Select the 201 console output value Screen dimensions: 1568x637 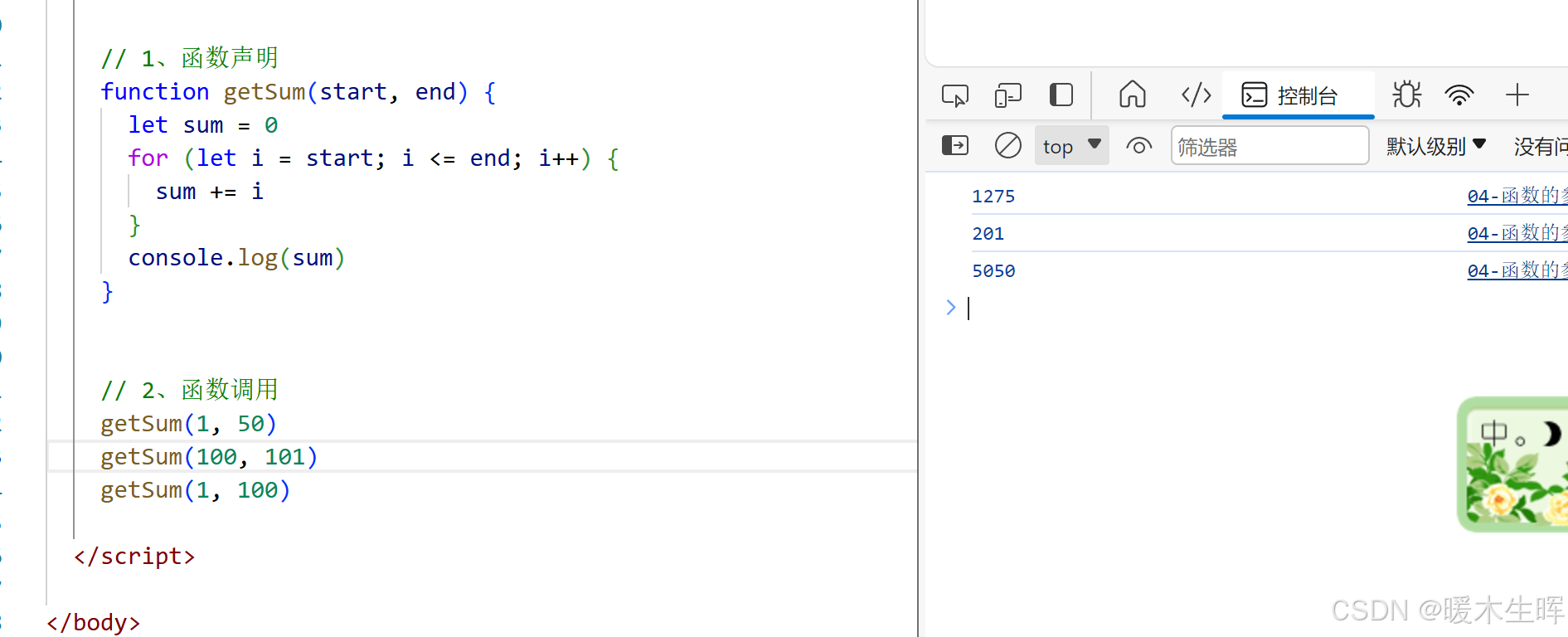(x=988, y=234)
